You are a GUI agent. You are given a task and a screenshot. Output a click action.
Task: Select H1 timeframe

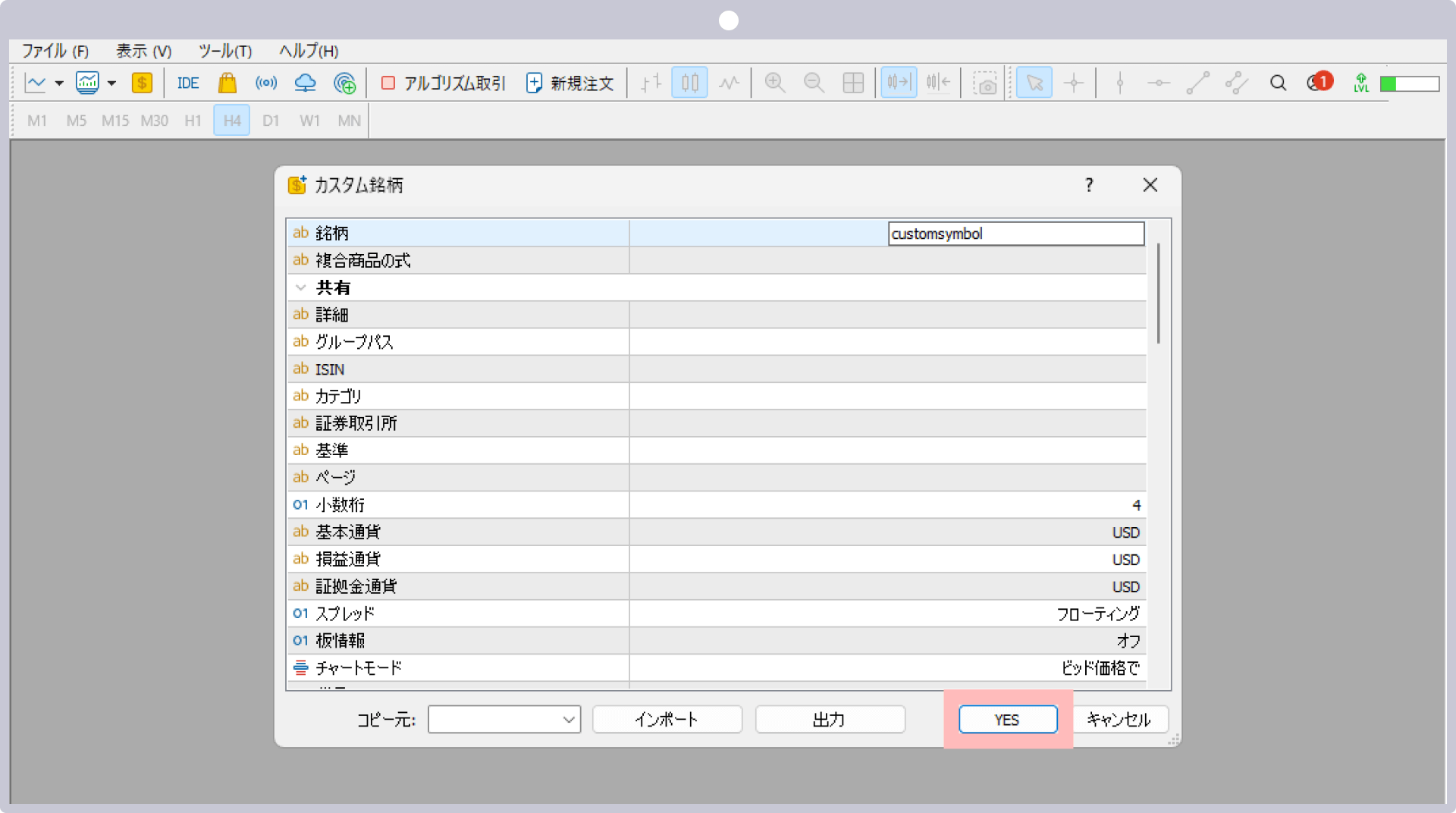pos(193,121)
